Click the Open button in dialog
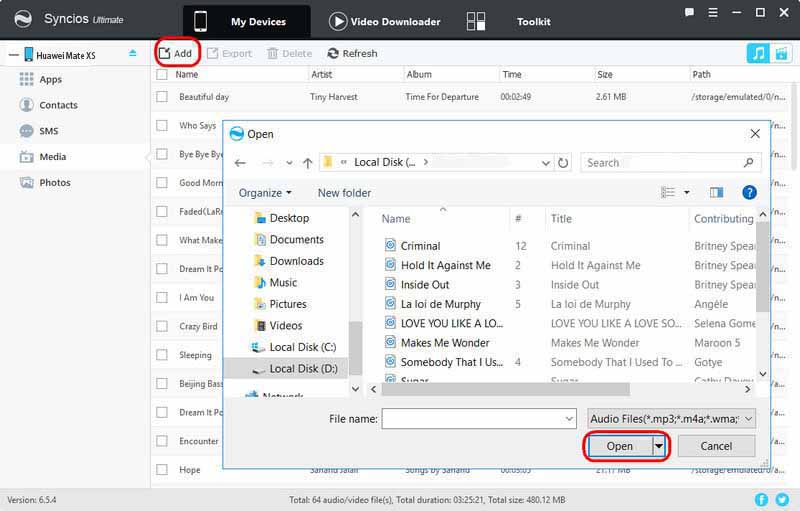 (619, 446)
